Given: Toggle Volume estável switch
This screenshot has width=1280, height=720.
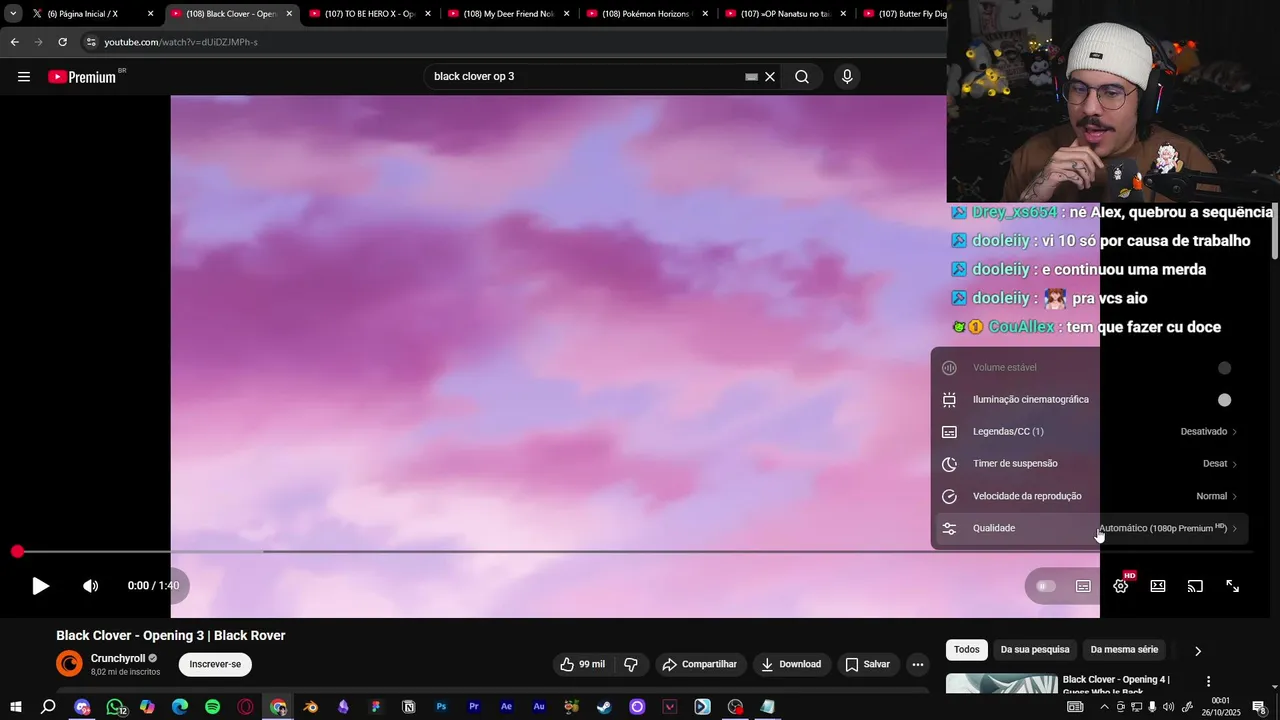Looking at the screenshot, I should [1224, 368].
